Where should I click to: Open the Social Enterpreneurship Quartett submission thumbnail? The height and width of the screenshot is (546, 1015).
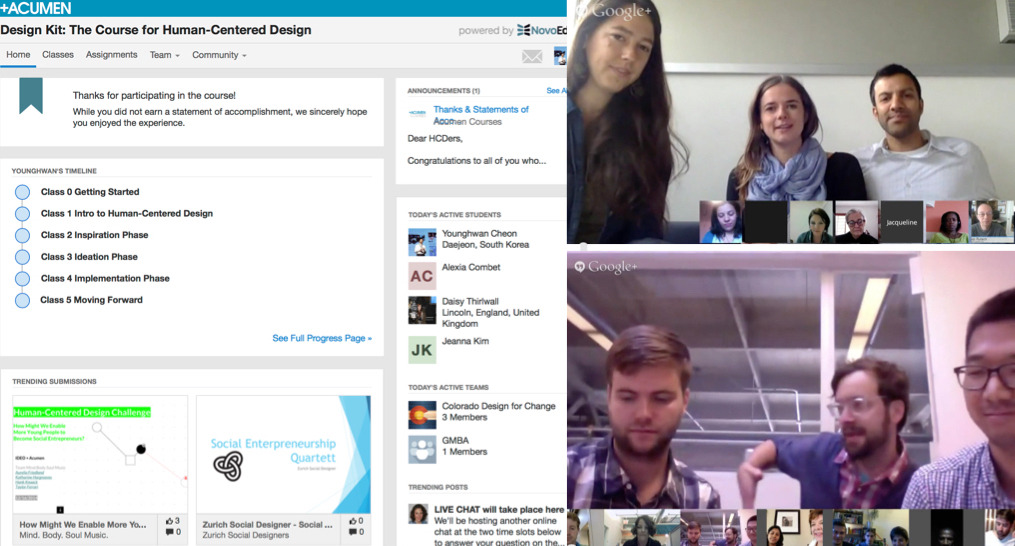pyautogui.click(x=284, y=455)
